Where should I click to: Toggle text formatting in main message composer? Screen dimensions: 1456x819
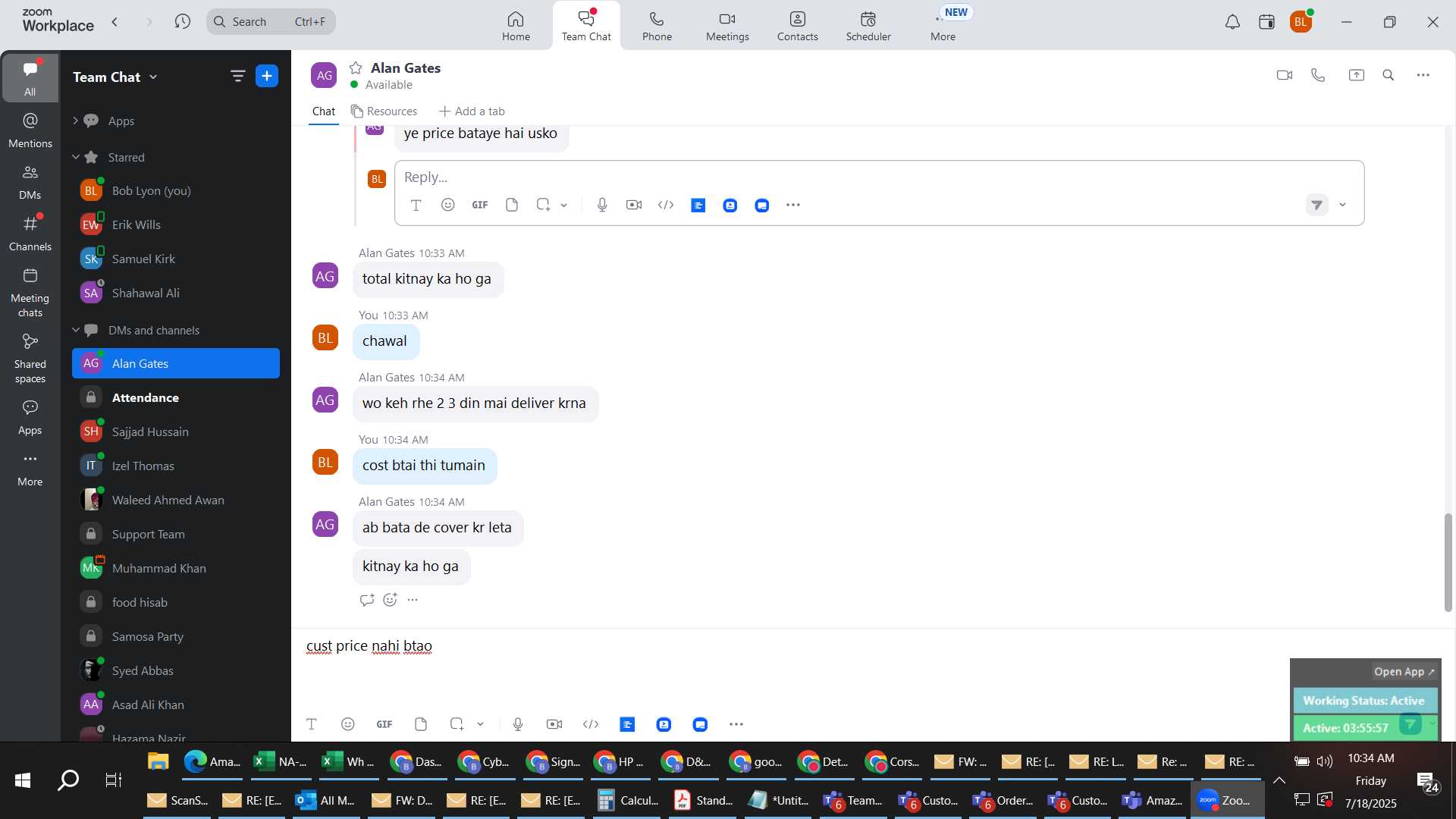point(311,724)
